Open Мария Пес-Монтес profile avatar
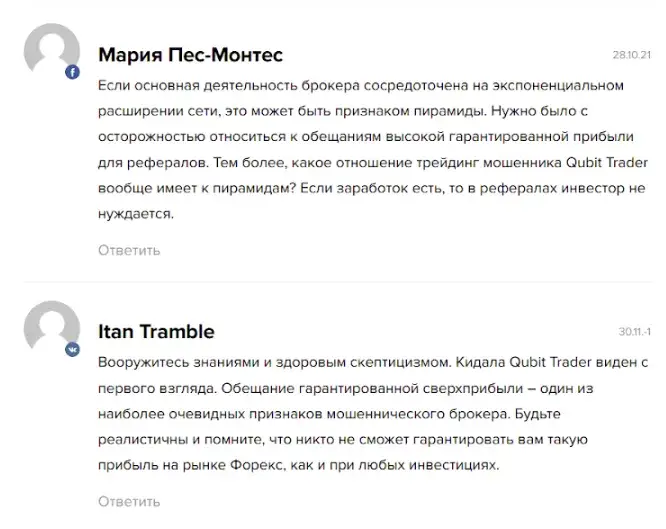 pos(52,50)
